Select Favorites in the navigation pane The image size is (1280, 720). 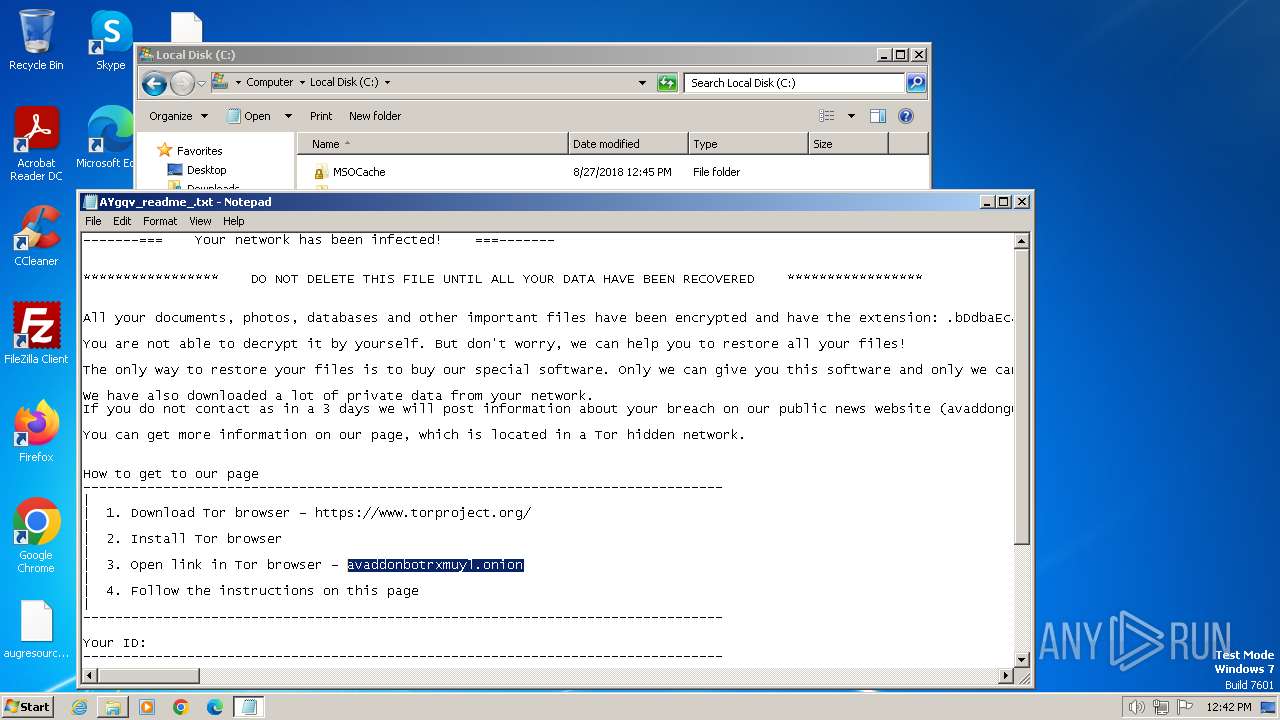point(199,151)
